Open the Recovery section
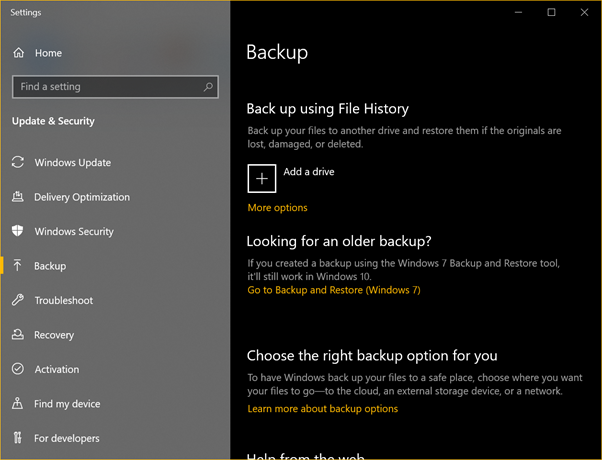 pos(54,335)
